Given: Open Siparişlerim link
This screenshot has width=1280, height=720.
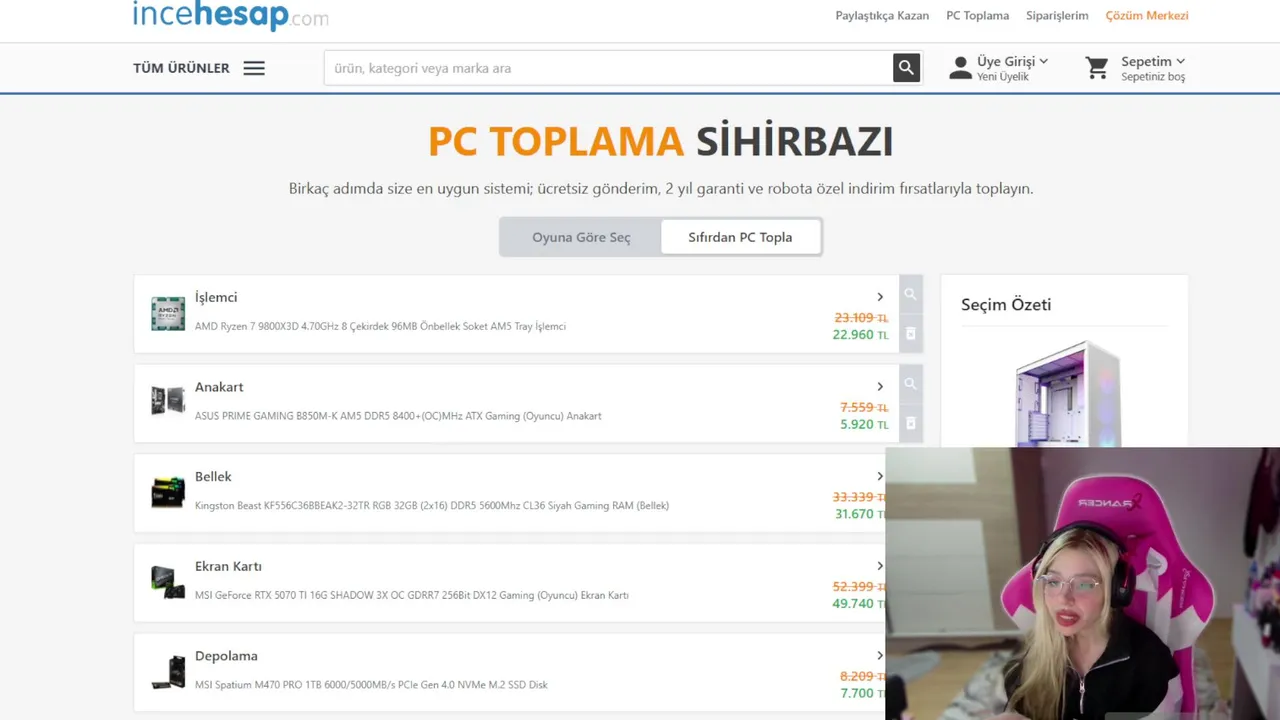Looking at the screenshot, I should 1057,15.
